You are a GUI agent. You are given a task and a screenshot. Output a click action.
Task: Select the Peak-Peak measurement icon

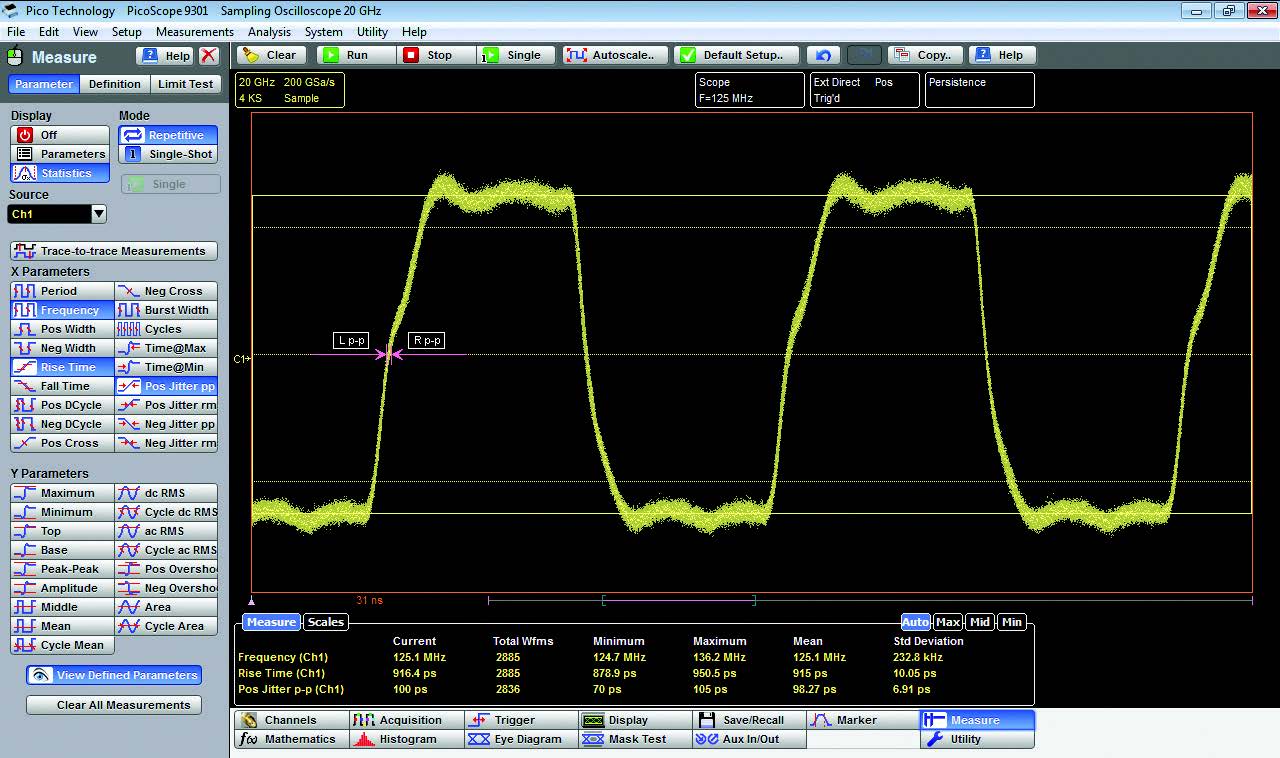pos(61,569)
